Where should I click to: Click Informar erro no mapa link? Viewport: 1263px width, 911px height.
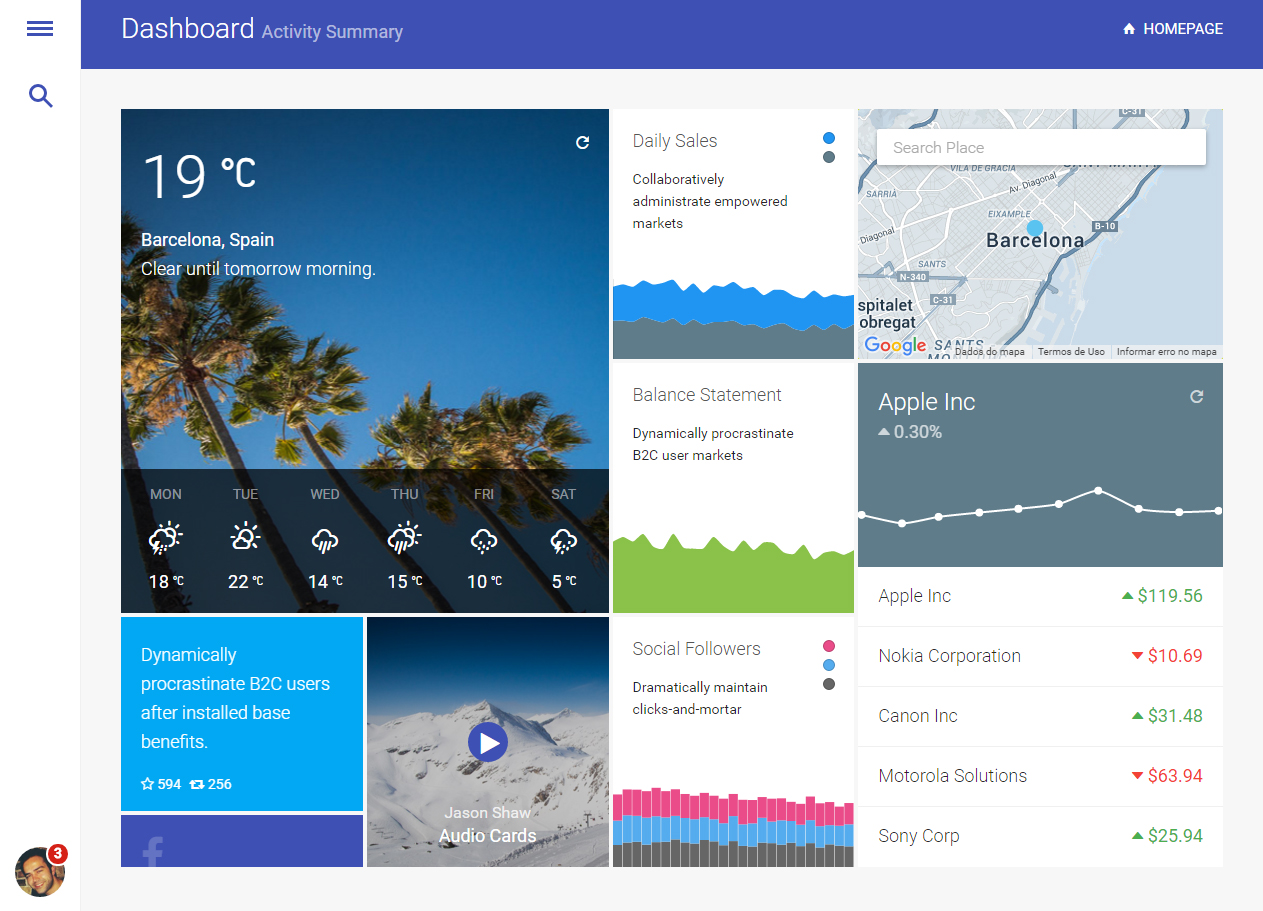[1166, 352]
